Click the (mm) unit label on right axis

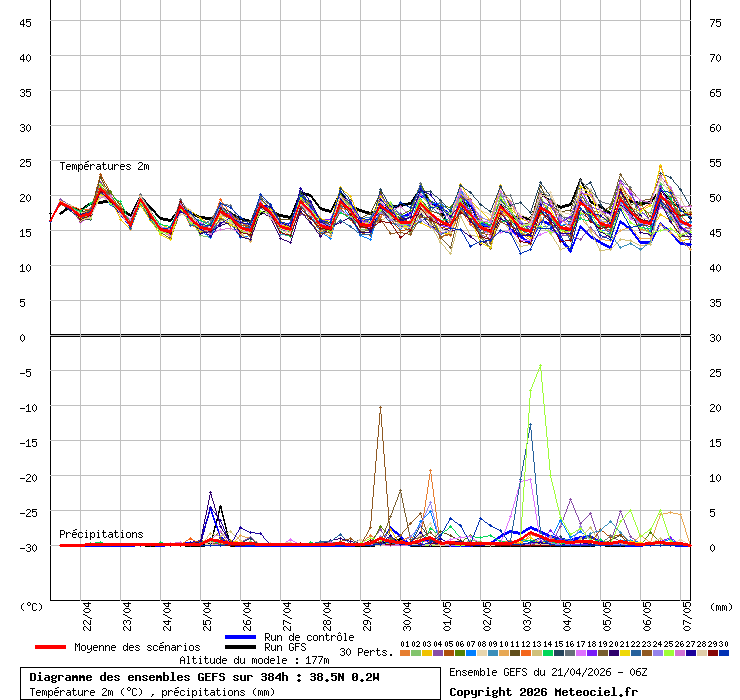point(721,606)
